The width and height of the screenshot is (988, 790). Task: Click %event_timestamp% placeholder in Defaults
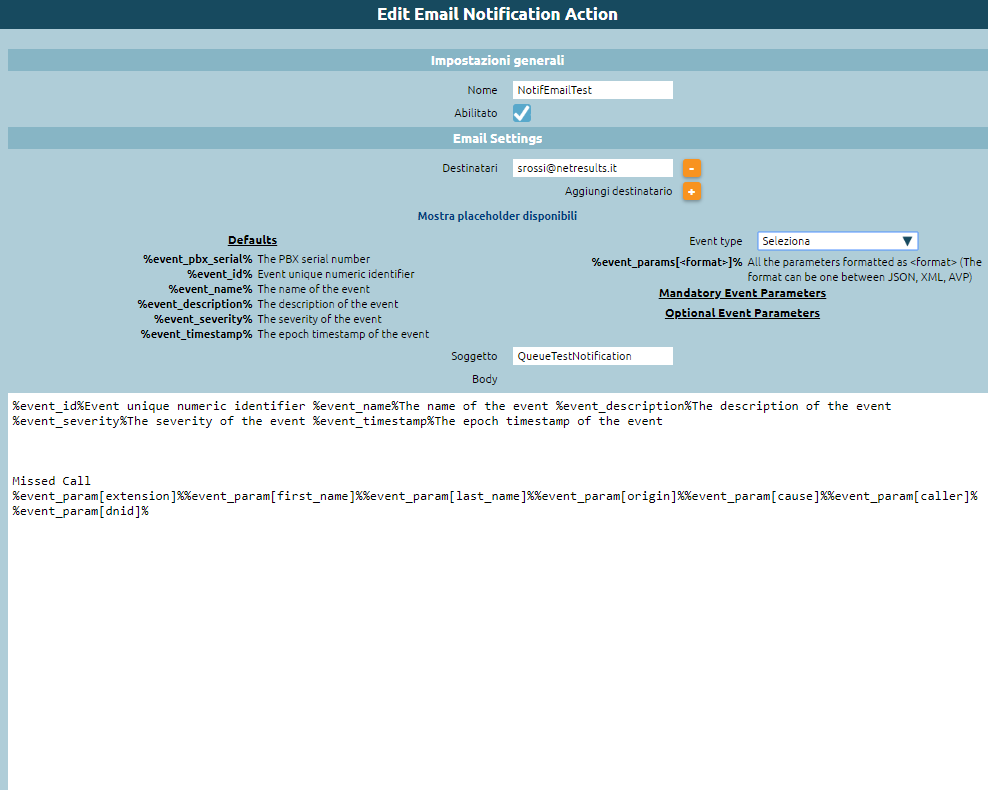(196, 335)
